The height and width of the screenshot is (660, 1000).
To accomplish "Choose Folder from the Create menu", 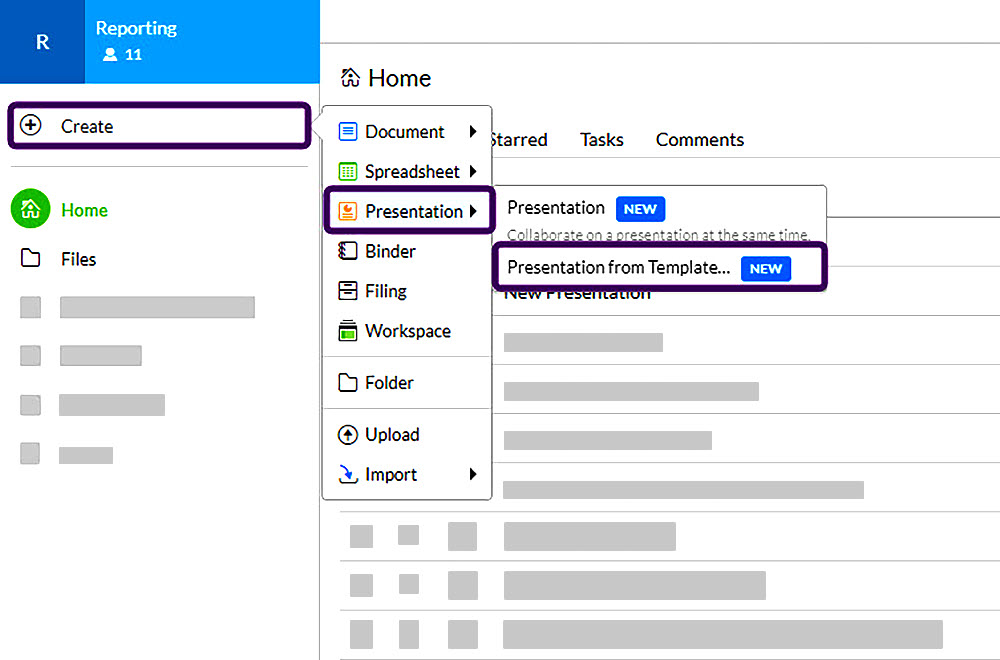I will 388,383.
